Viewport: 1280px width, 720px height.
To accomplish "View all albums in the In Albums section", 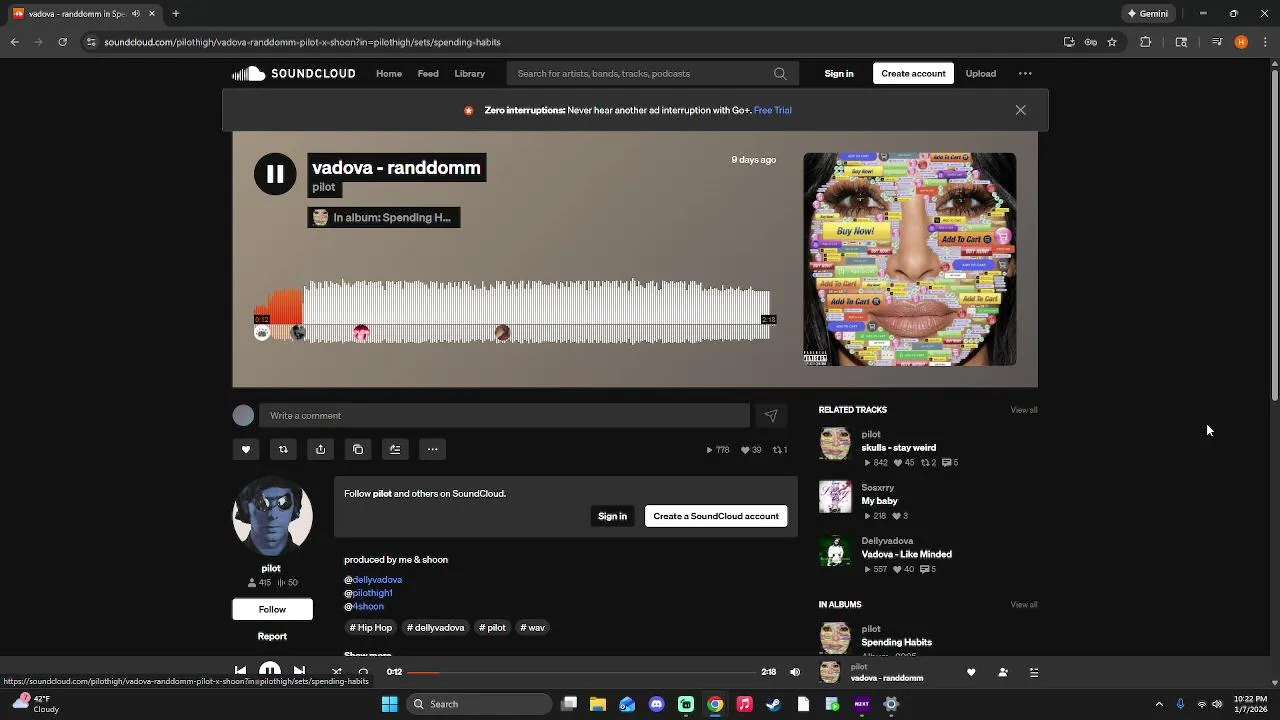I will pos(1024,605).
